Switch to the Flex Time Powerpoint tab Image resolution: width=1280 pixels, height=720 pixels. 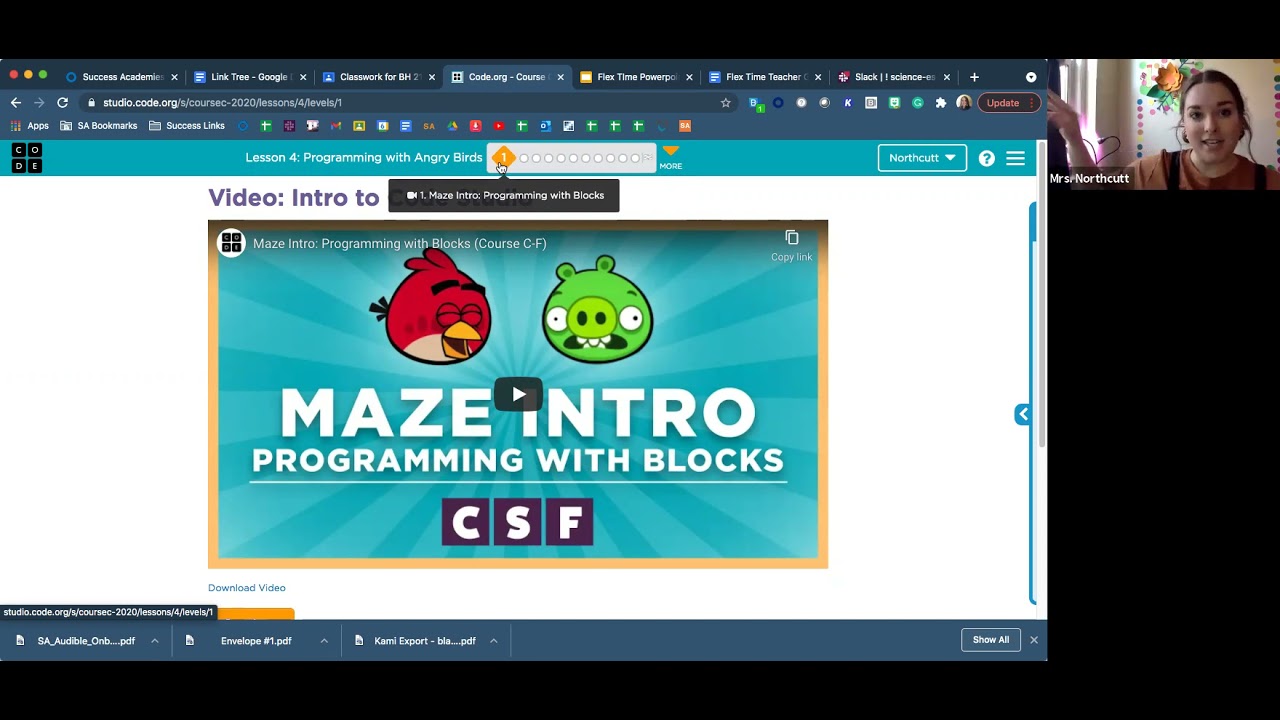click(x=636, y=77)
